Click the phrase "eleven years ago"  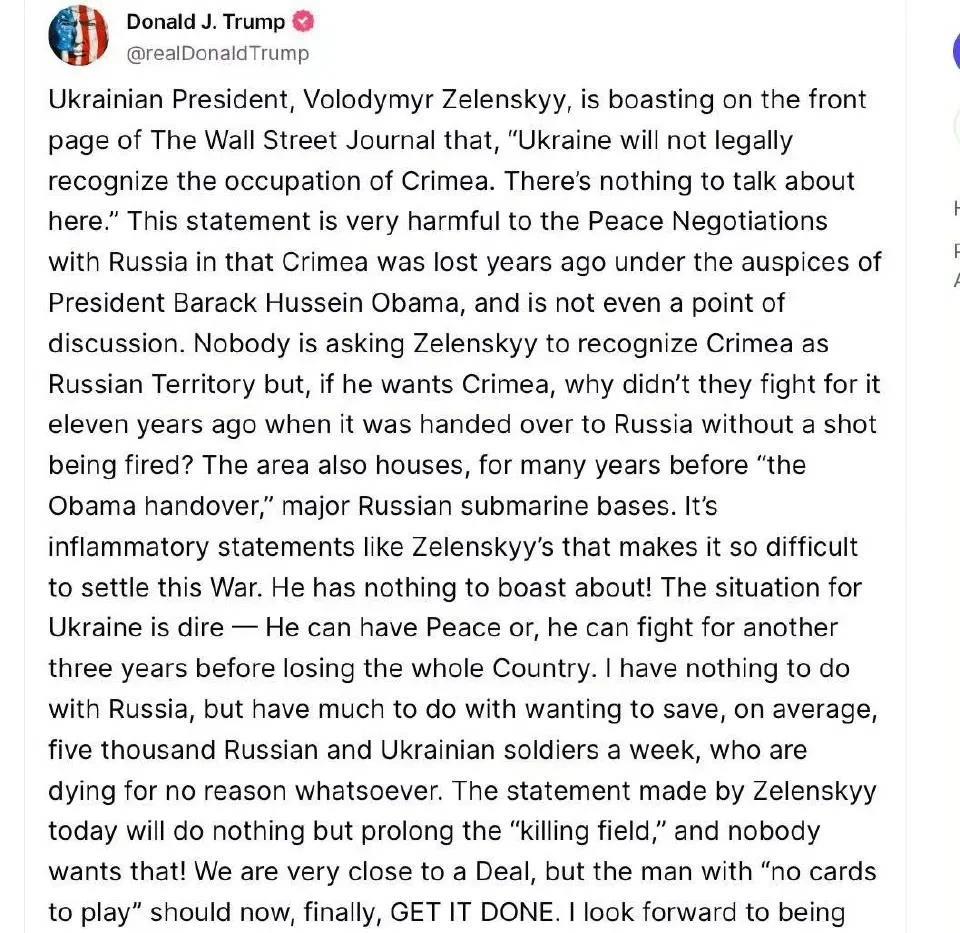click(x=152, y=425)
